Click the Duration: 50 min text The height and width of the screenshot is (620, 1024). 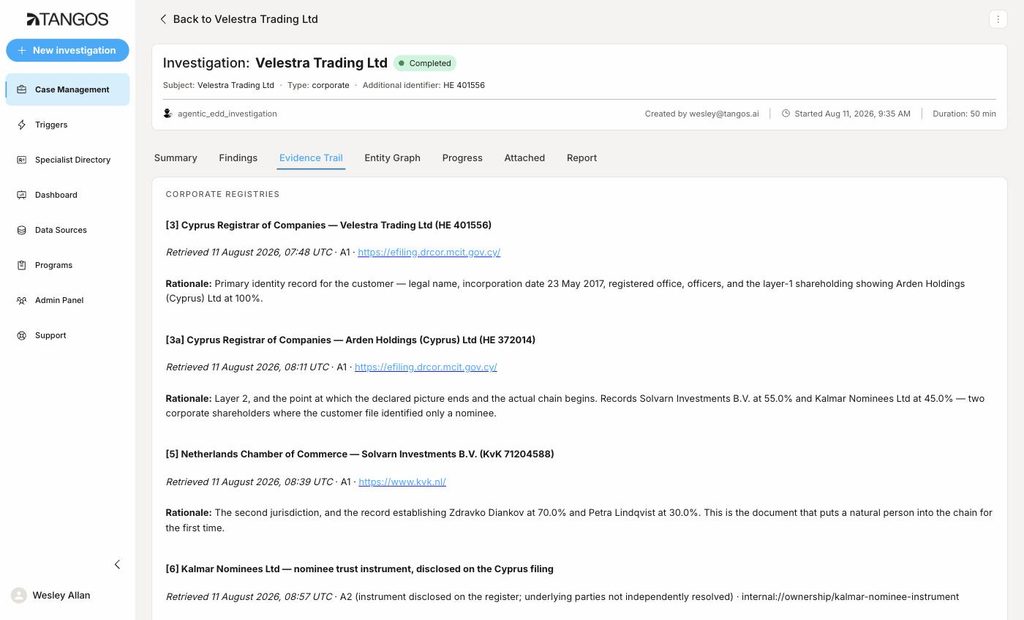tap(964, 114)
